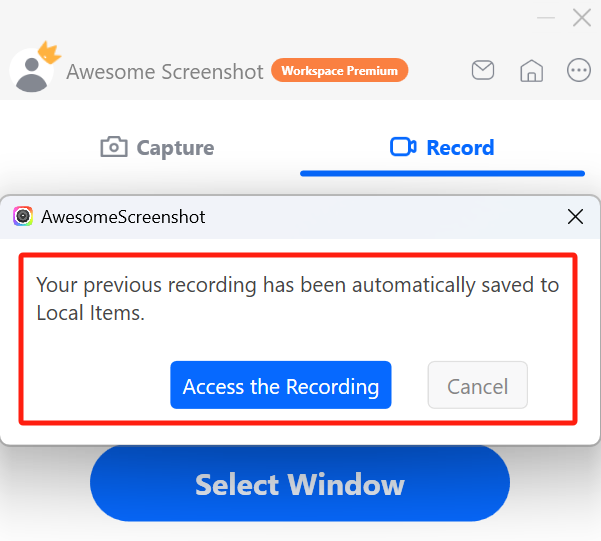Click the Awesome Screenshot title text

(165, 72)
